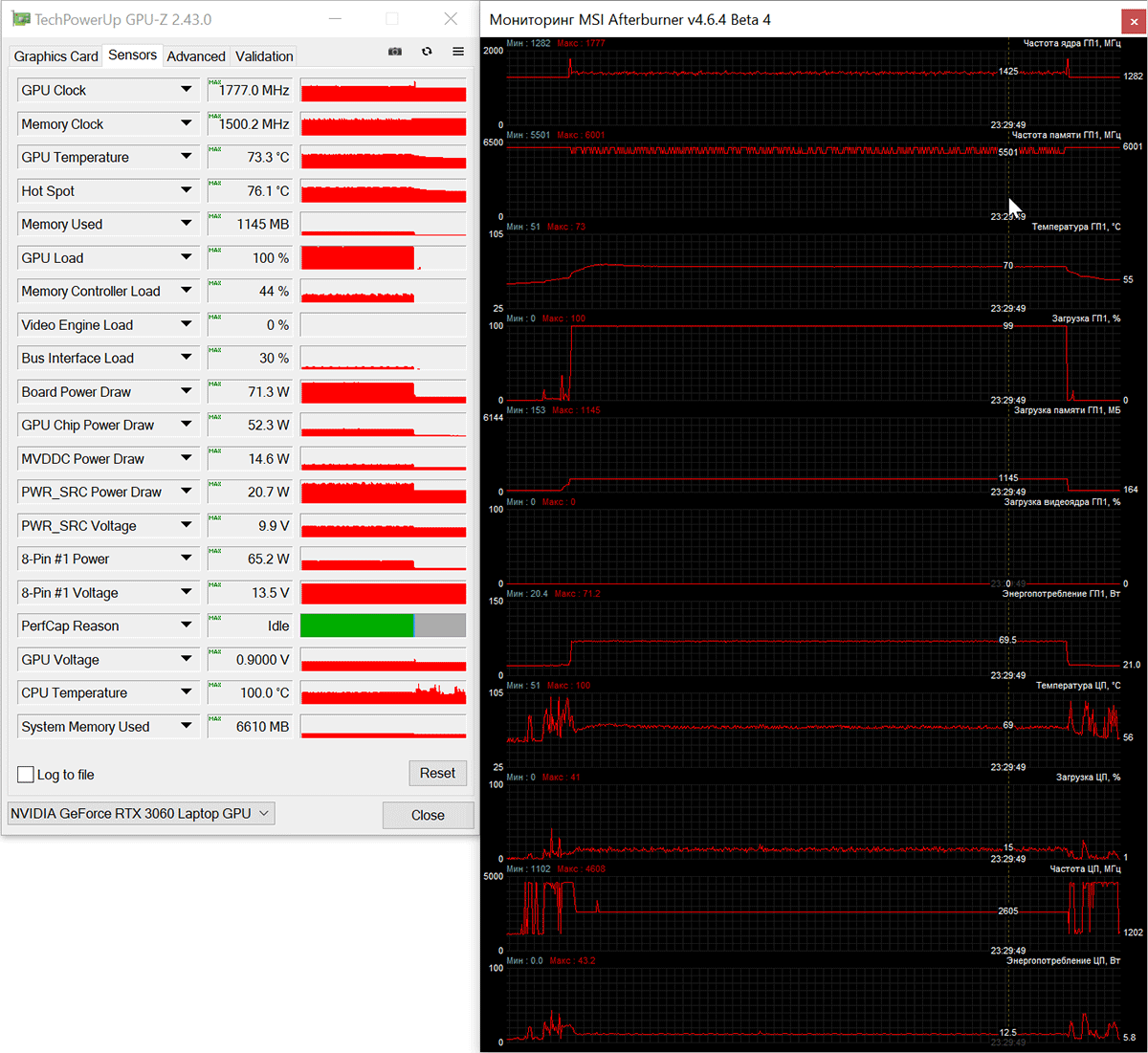Click the Board Power Draw 71.3 W value

pyautogui.click(x=269, y=391)
